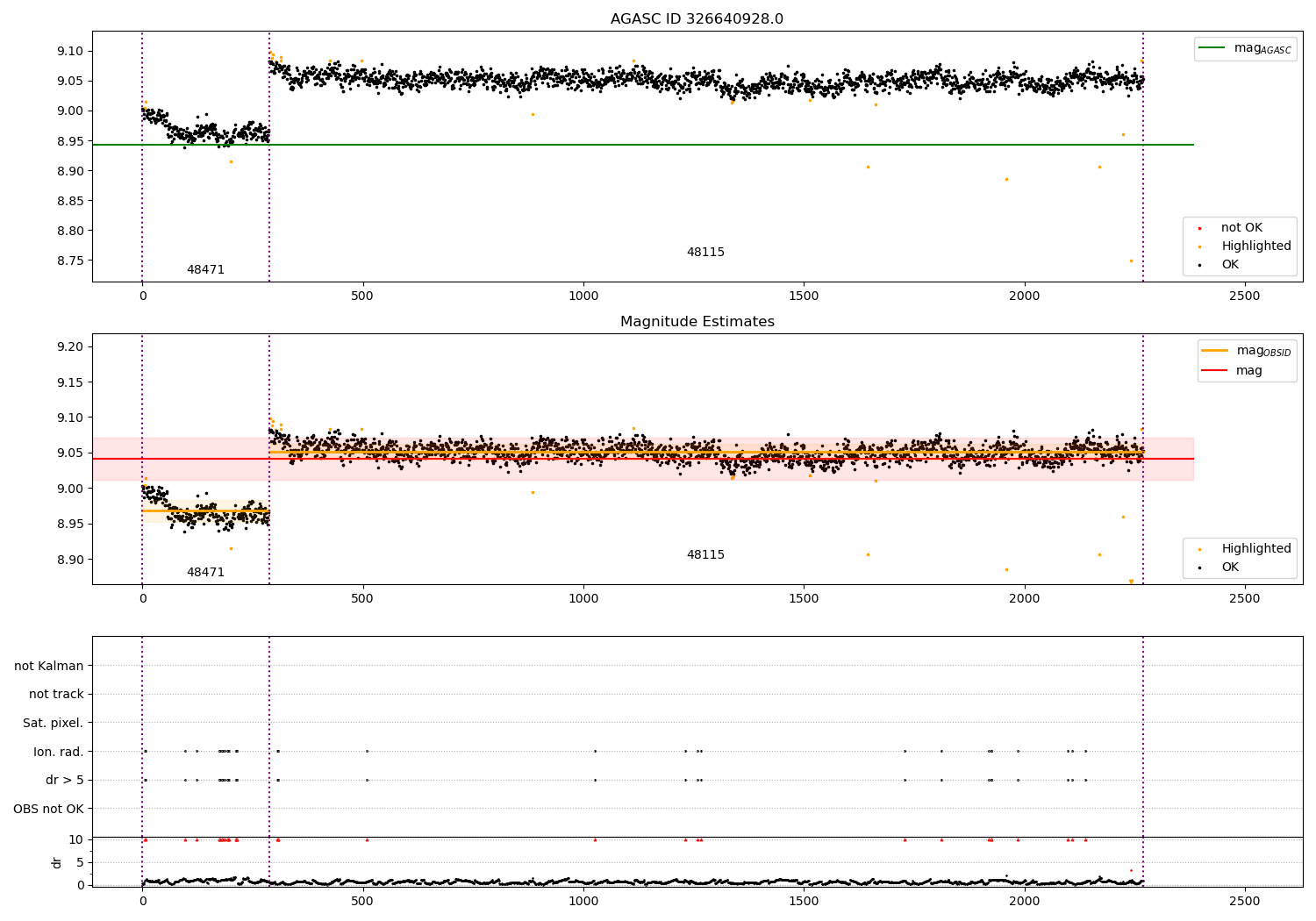The width and height of the screenshot is (1316, 921).
Task: Click the 'dr' axis label
Action: point(57,862)
